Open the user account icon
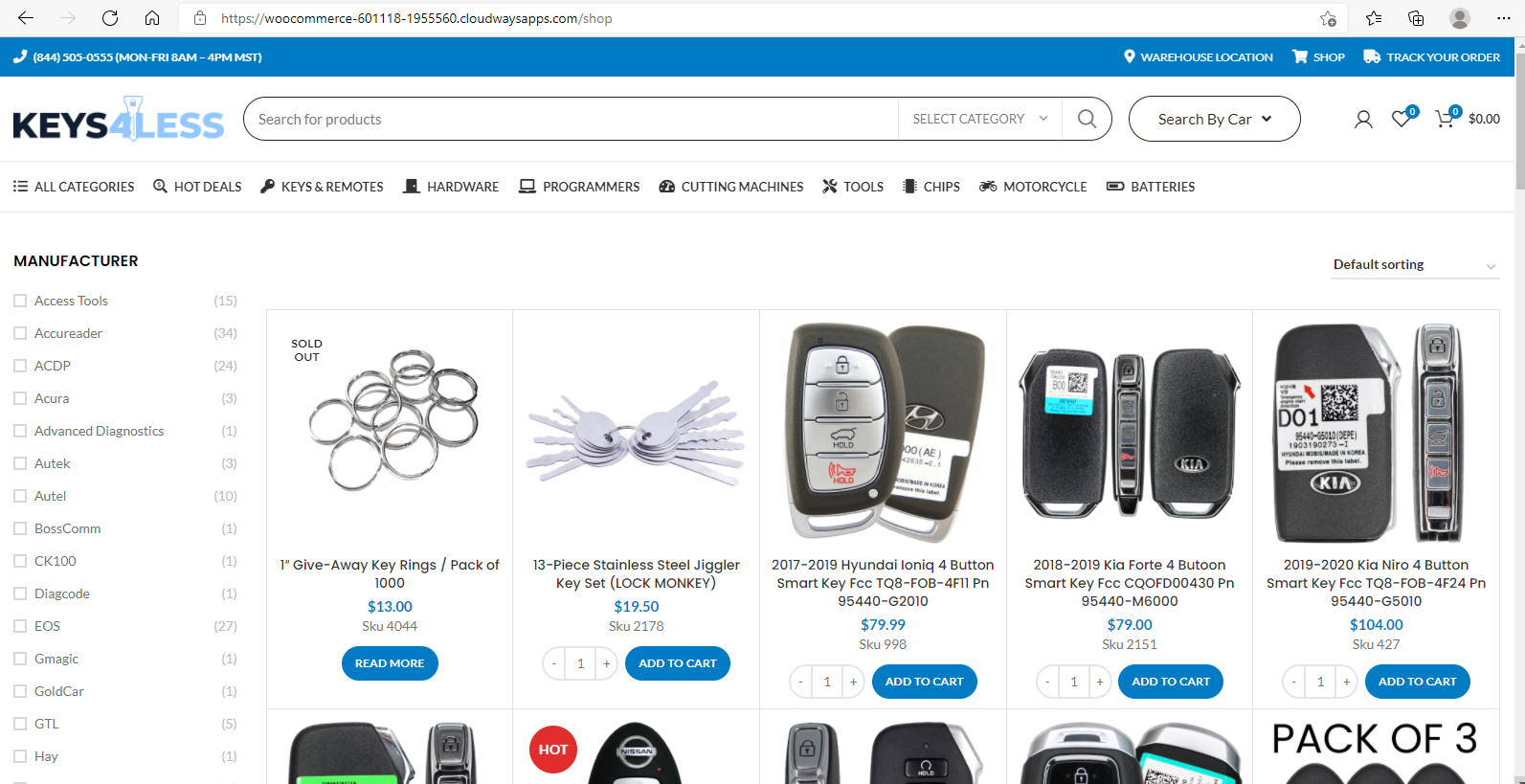 tap(1363, 119)
